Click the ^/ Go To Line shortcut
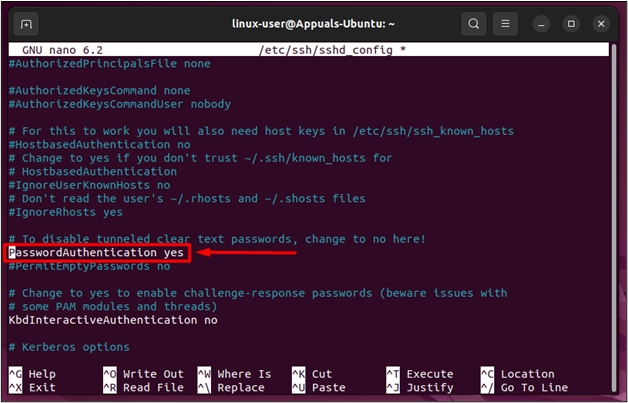 click(x=524, y=387)
